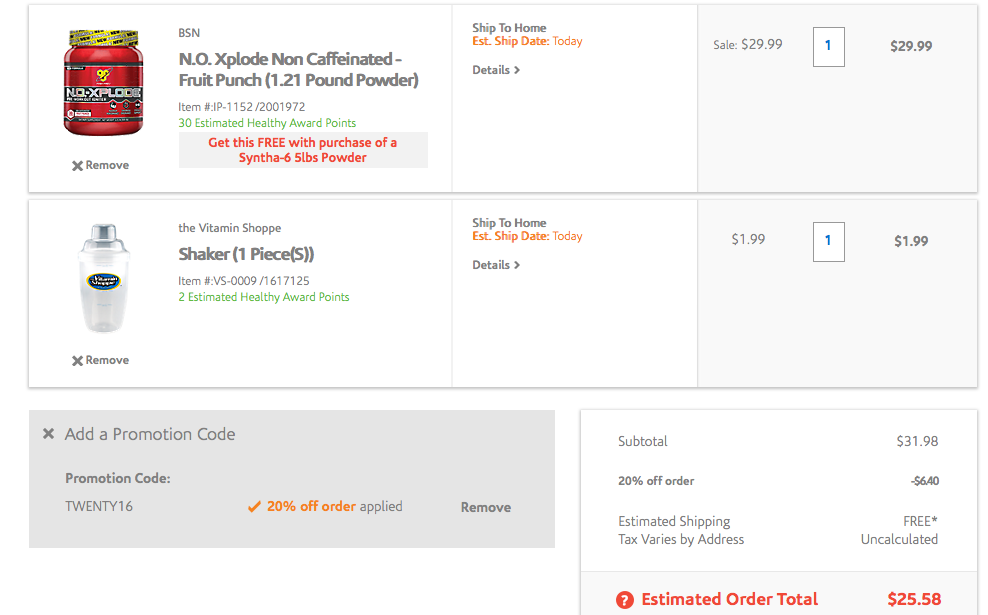Image resolution: width=988 pixels, height=615 pixels.
Task: Collapse the Add a Promotion Code panel
Action: (49, 434)
